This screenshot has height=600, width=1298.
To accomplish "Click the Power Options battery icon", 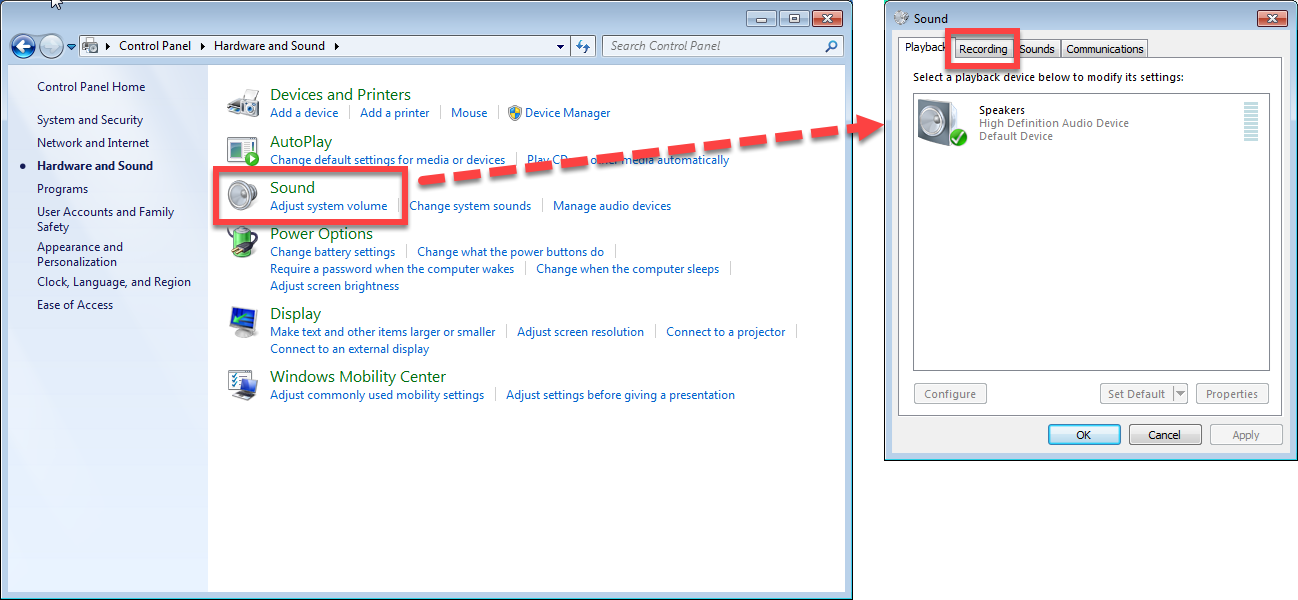I will pyautogui.click(x=243, y=241).
